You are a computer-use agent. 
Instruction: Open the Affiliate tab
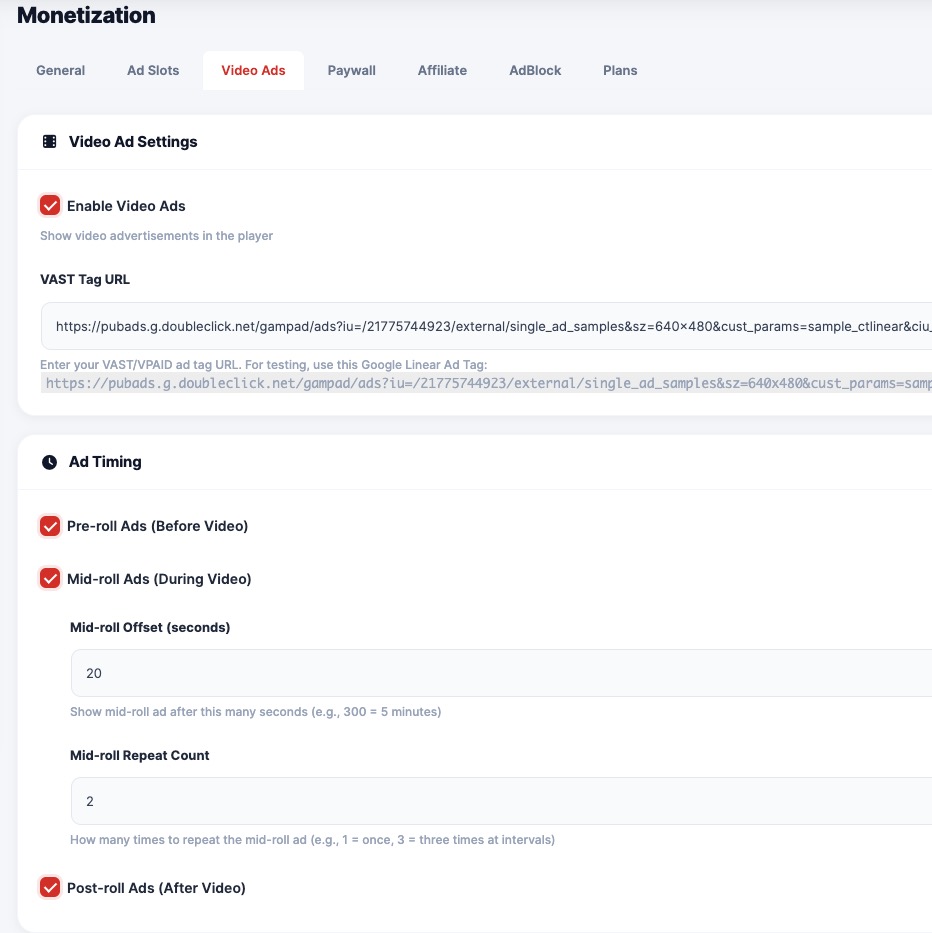(x=442, y=71)
